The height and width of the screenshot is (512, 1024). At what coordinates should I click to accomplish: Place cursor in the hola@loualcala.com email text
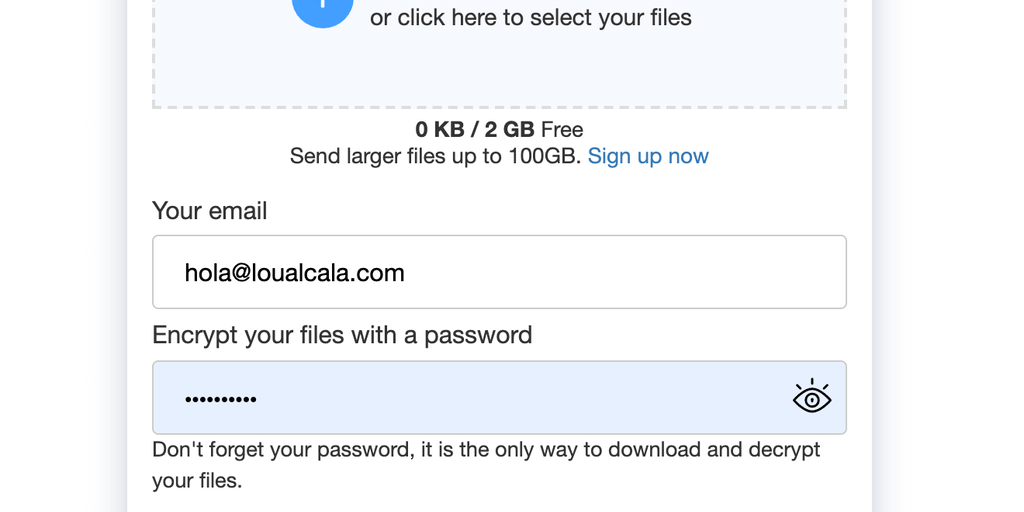point(294,273)
